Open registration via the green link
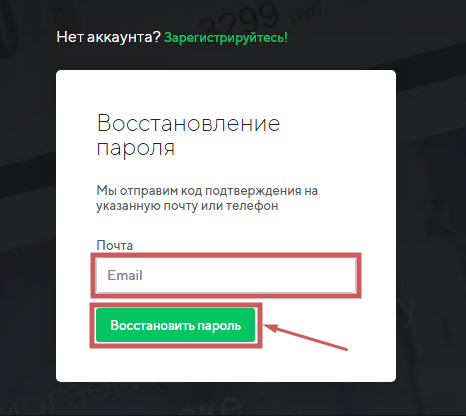Viewport: 466px width, 416px height. (x=226, y=37)
